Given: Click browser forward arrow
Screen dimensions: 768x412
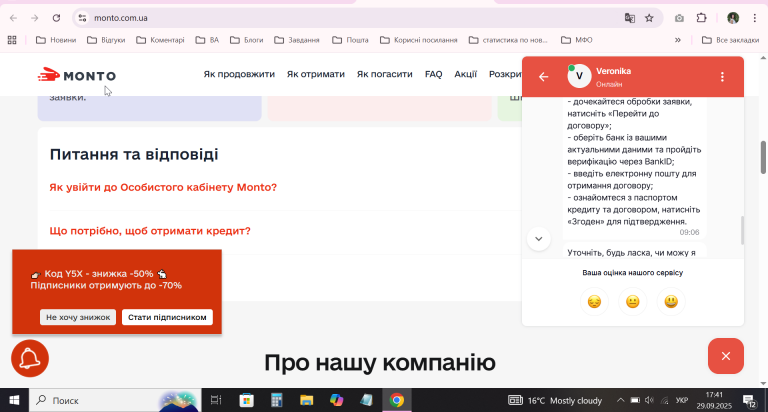Looking at the screenshot, I should pos(34,18).
